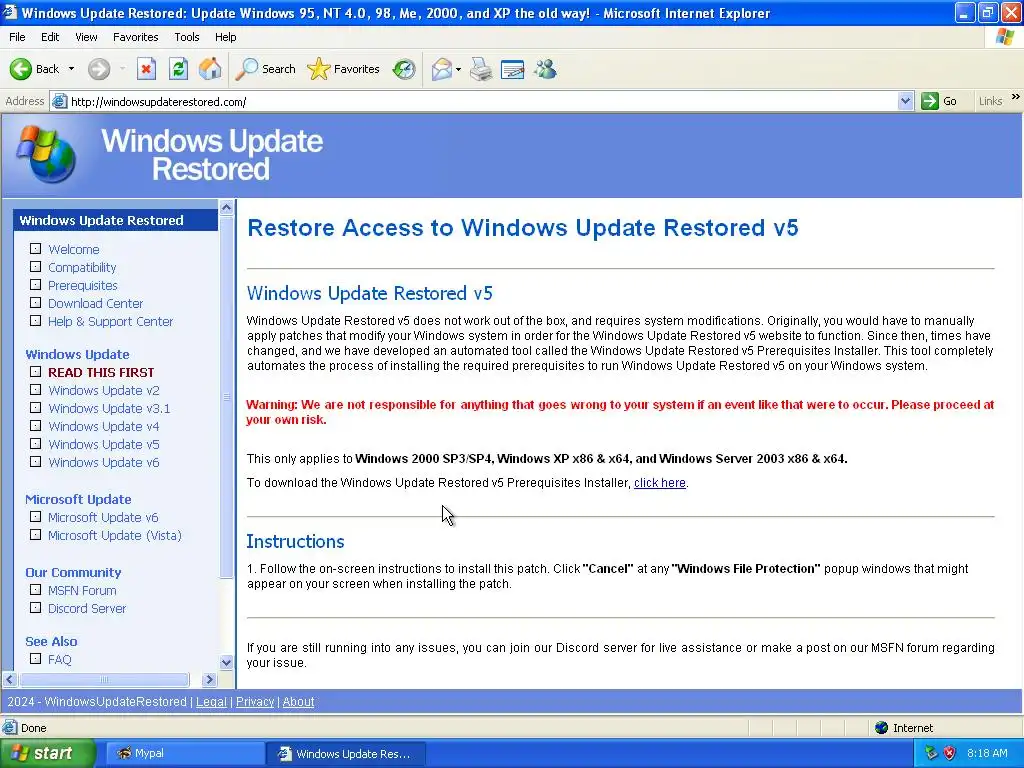Image resolution: width=1024 pixels, height=768 pixels.
Task: Click the sidebar vertical scrollbar thumb
Action: [x=227, y=397]
